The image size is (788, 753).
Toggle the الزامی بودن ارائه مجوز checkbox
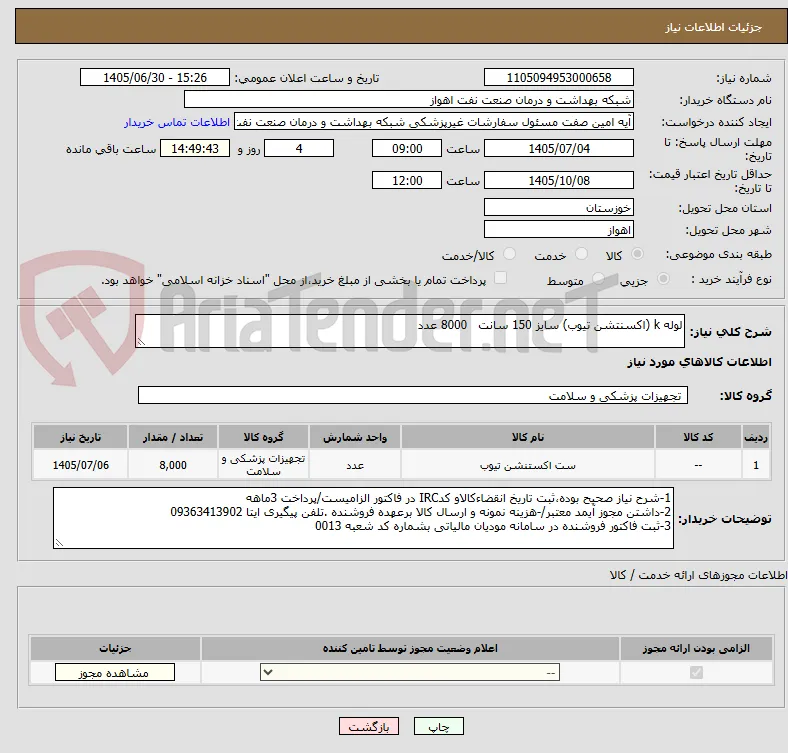tap(696, 672)
